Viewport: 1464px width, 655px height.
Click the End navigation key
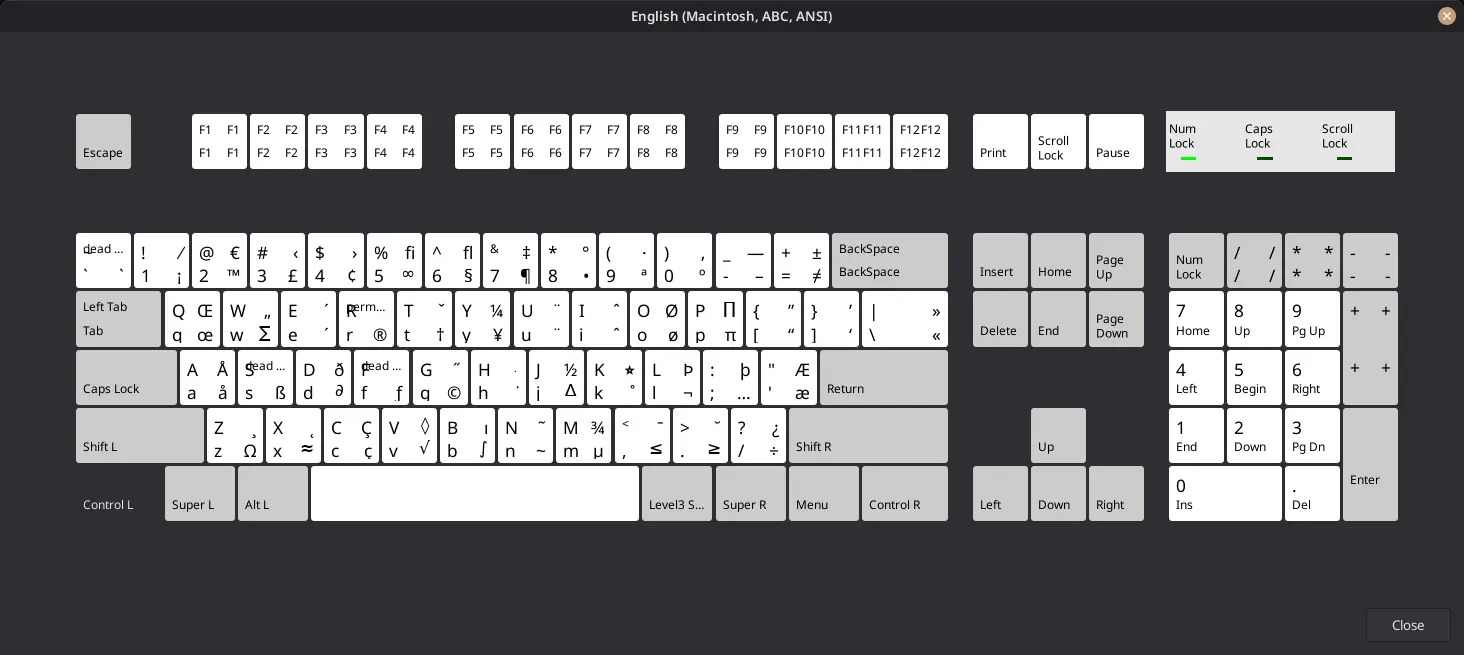tap(1058, 319)
